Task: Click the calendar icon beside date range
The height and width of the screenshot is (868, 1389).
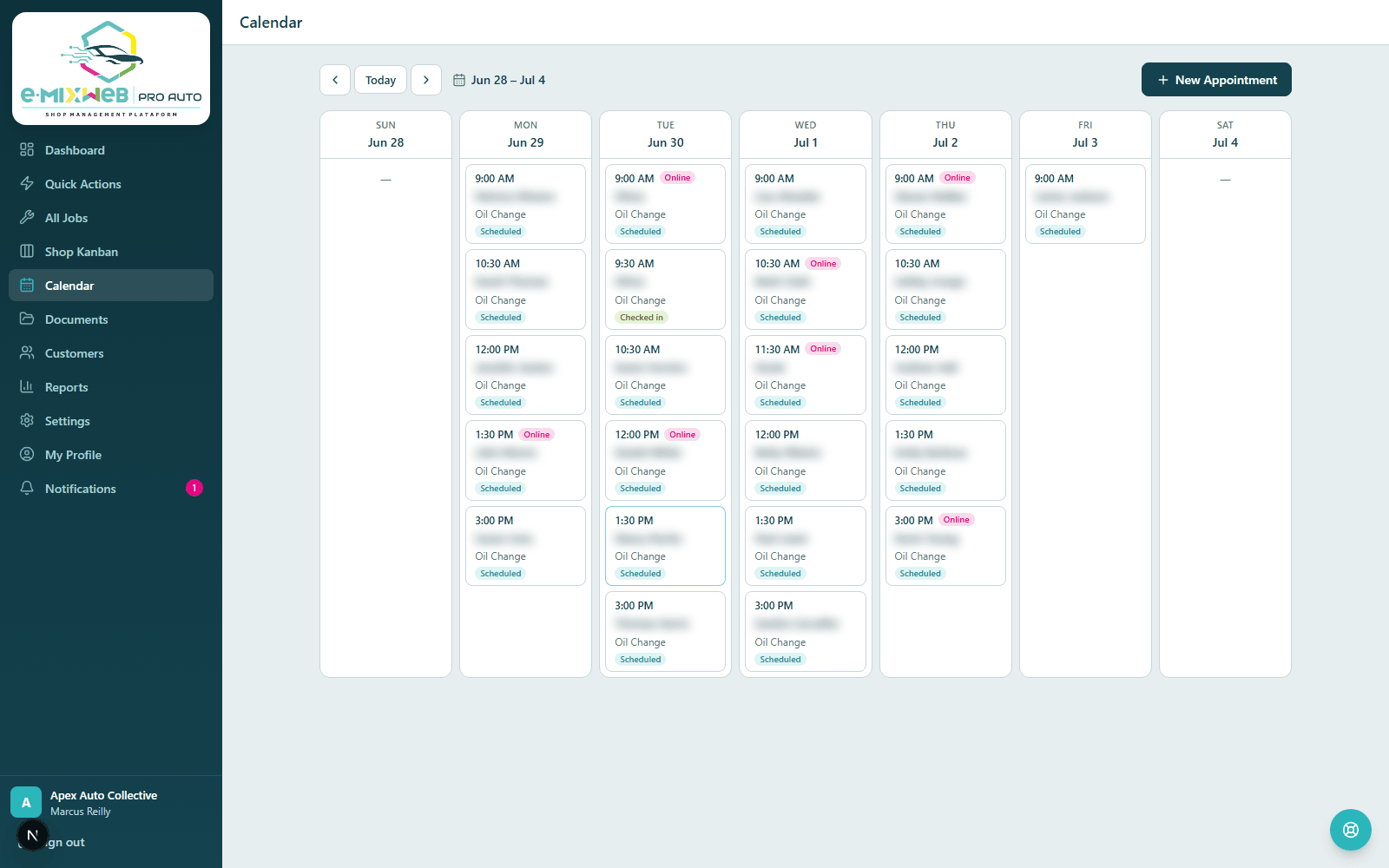Action: click(x=459, y=80)
